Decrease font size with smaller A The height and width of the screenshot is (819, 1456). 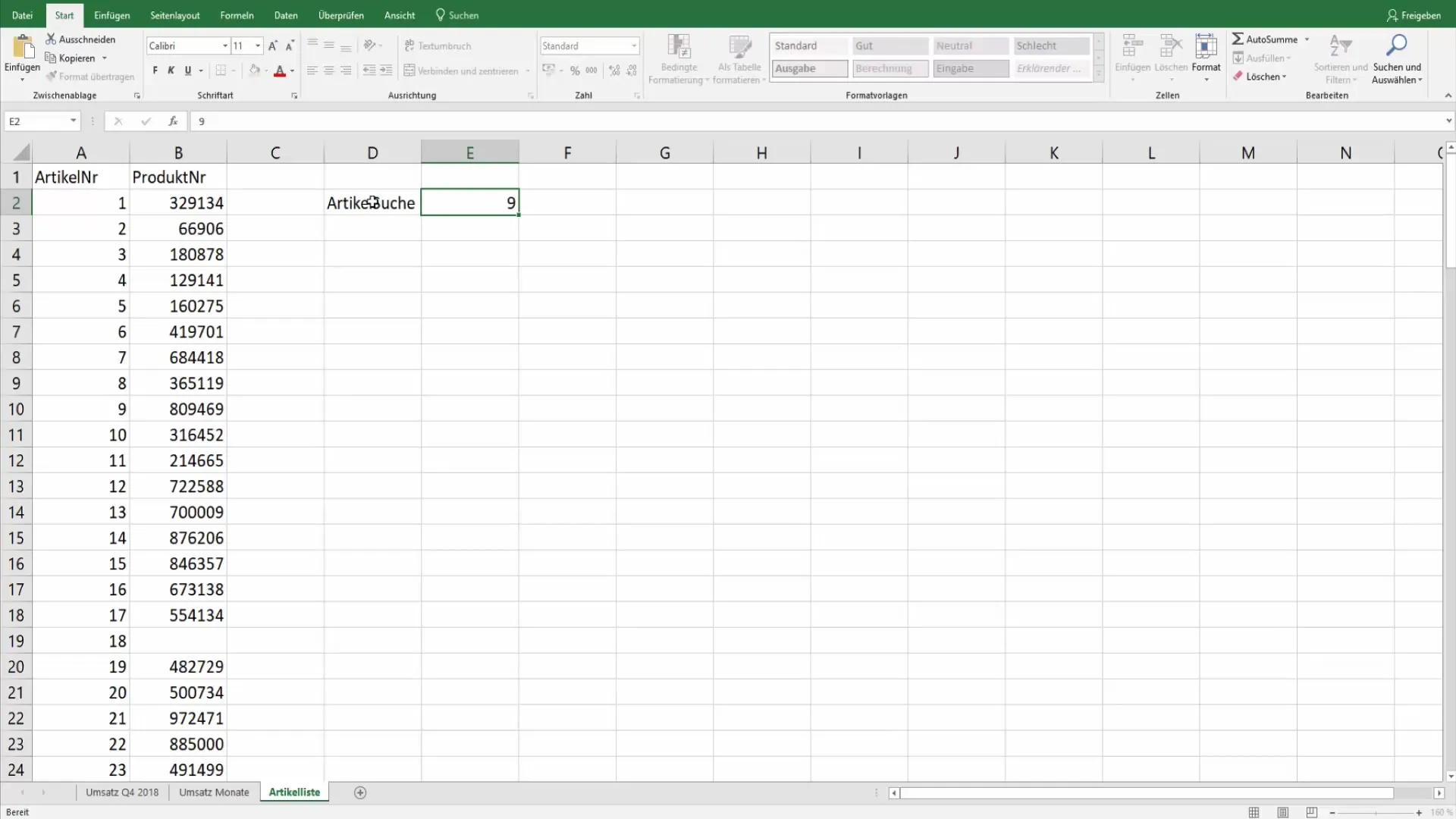click(290, 45)
